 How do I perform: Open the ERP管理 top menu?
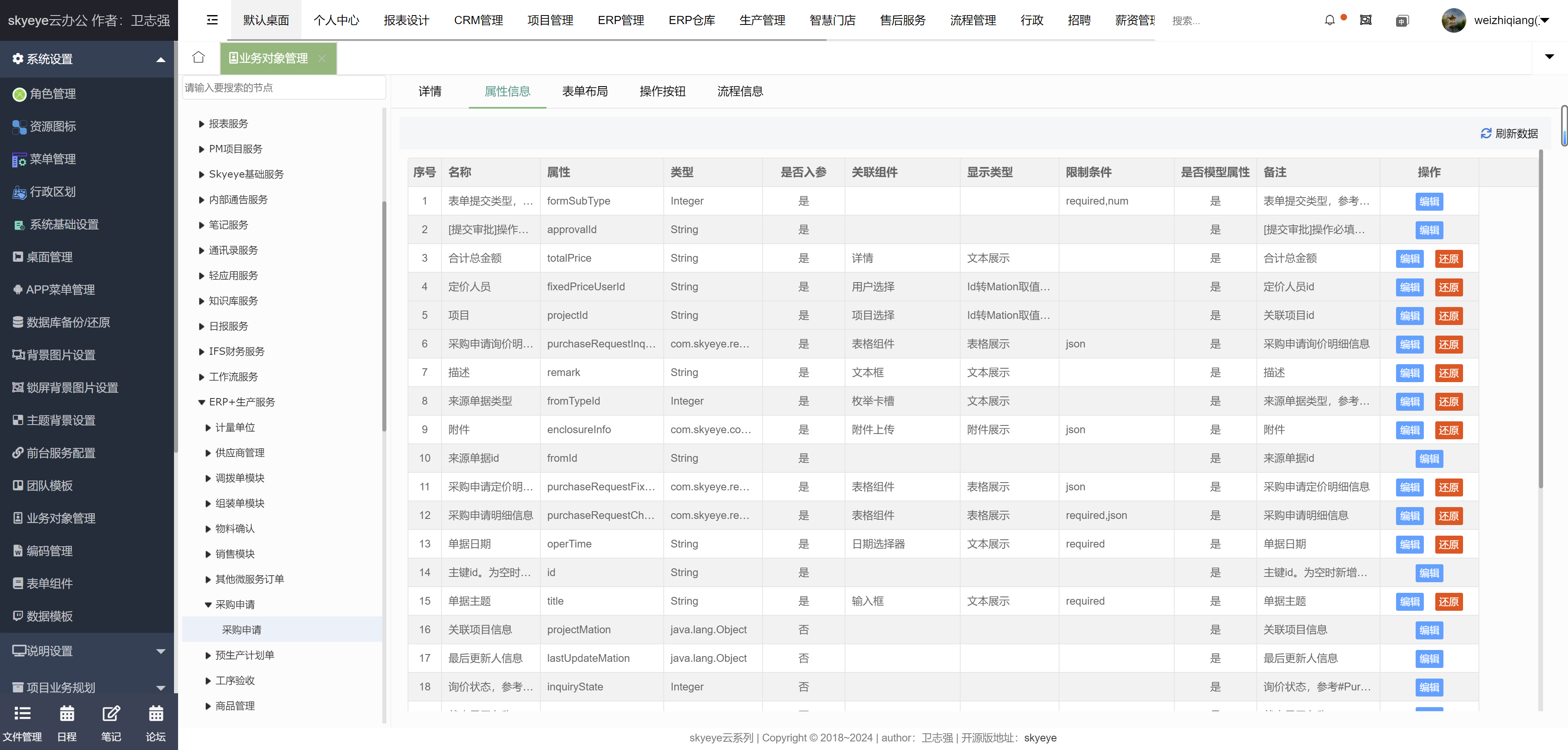620,20
